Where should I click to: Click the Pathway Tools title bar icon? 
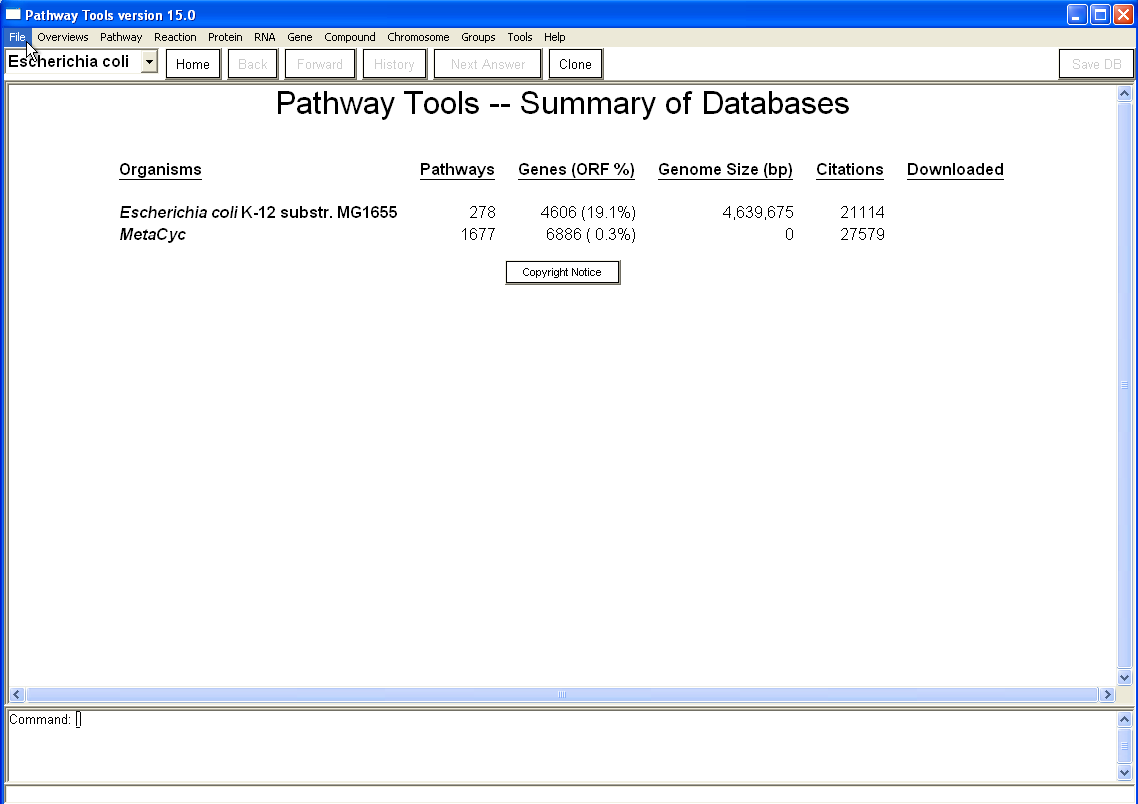[x=13, y=15]
